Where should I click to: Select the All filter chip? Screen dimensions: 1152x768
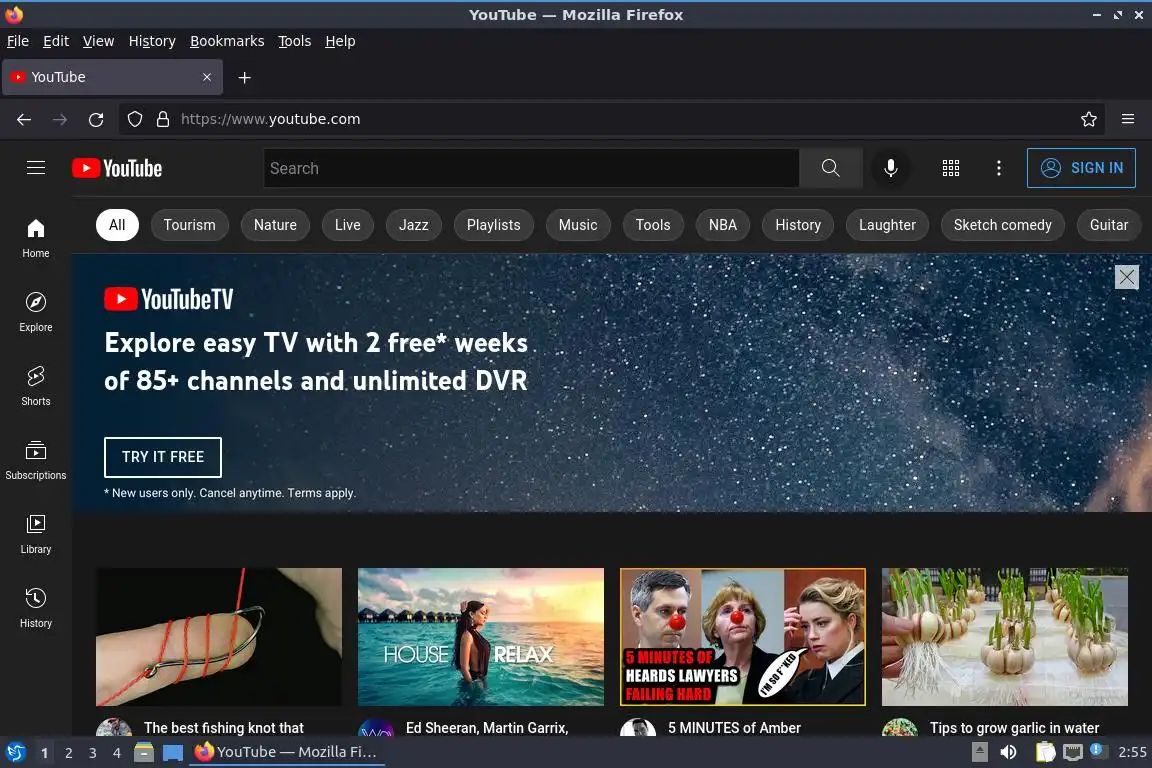pyautogui.click(x=117, y=225)
